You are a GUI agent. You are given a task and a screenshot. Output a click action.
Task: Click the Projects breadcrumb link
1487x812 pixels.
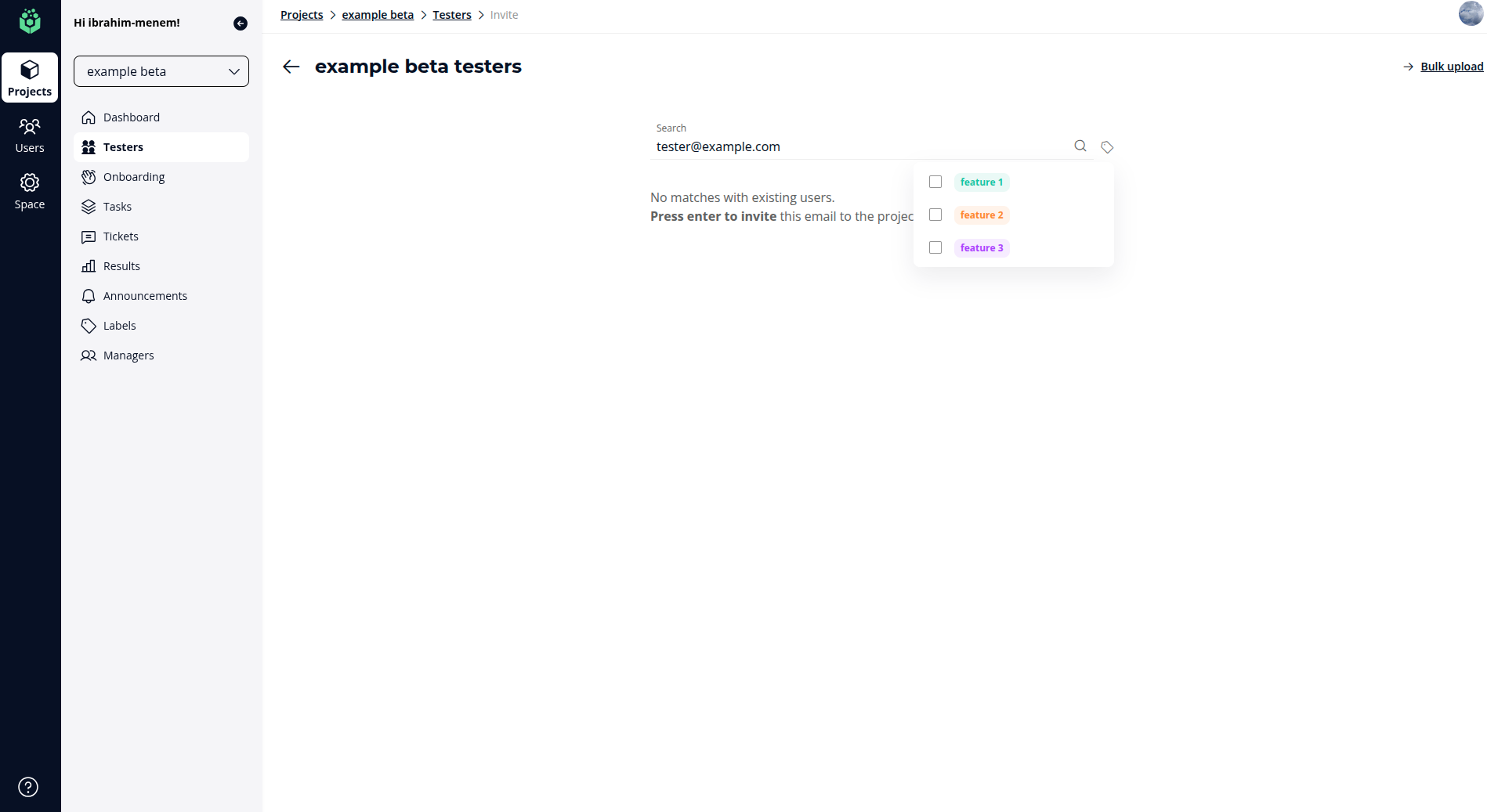point(302,15)
